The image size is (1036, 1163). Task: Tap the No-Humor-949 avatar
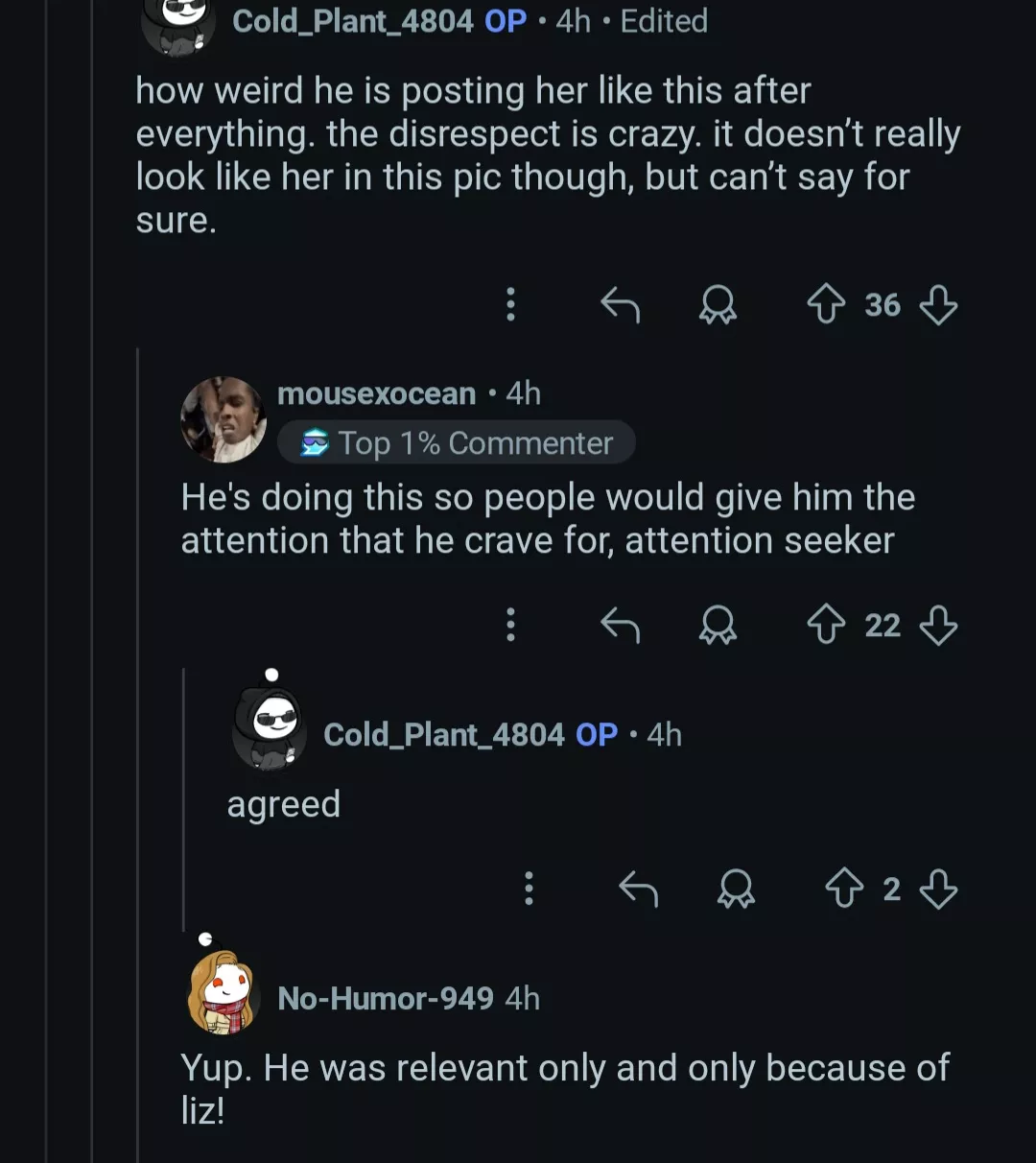224,993
